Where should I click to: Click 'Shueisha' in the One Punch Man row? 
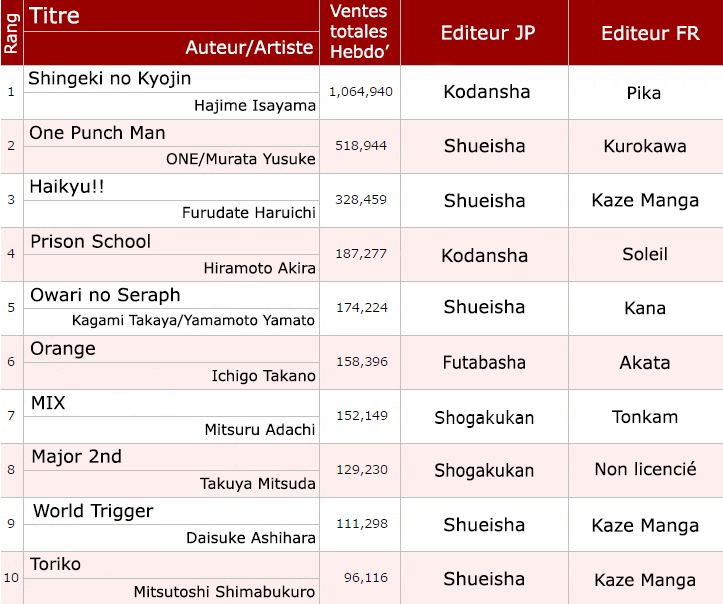point(485,146)
